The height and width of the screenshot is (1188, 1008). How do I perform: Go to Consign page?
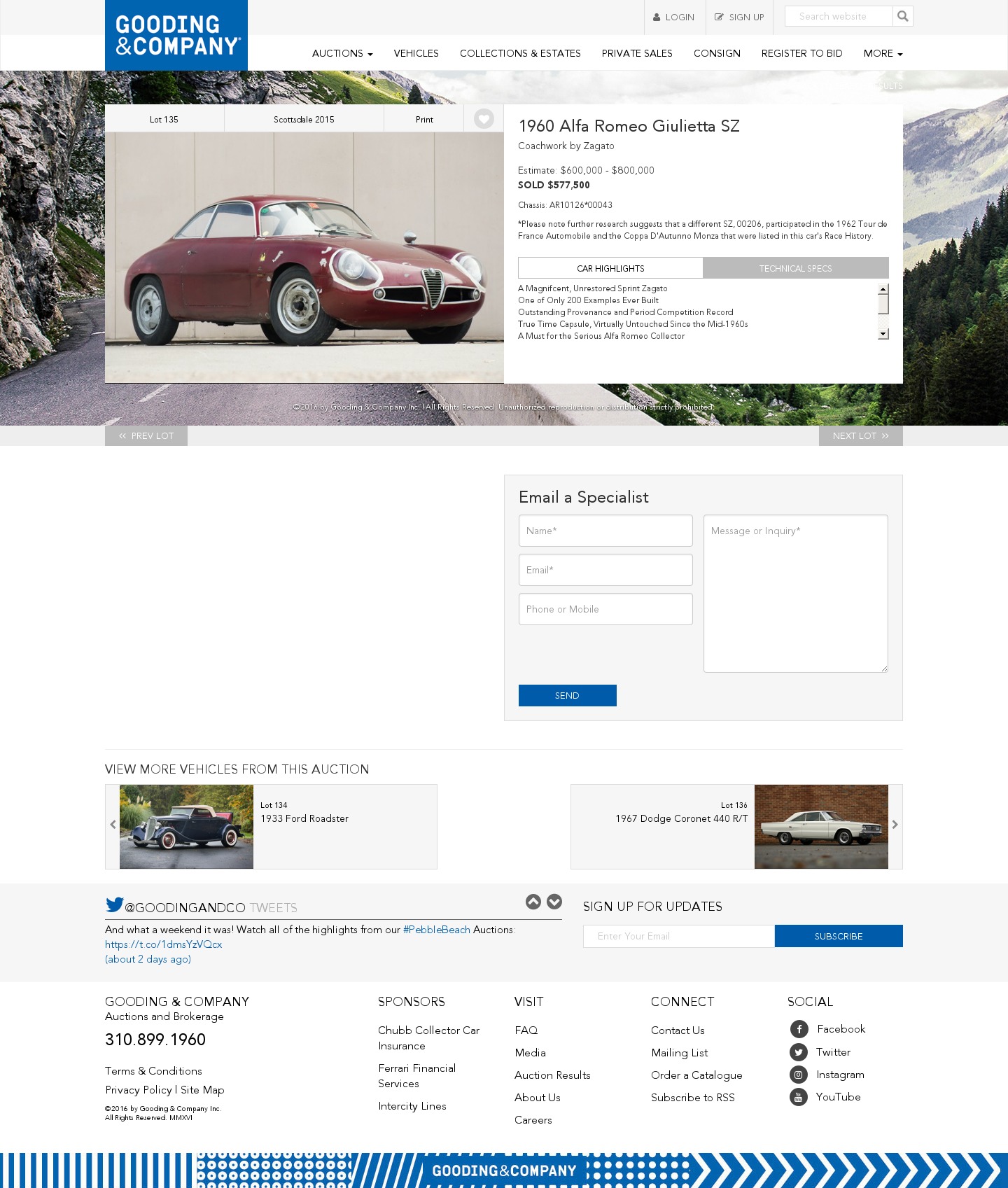point(717,53)
